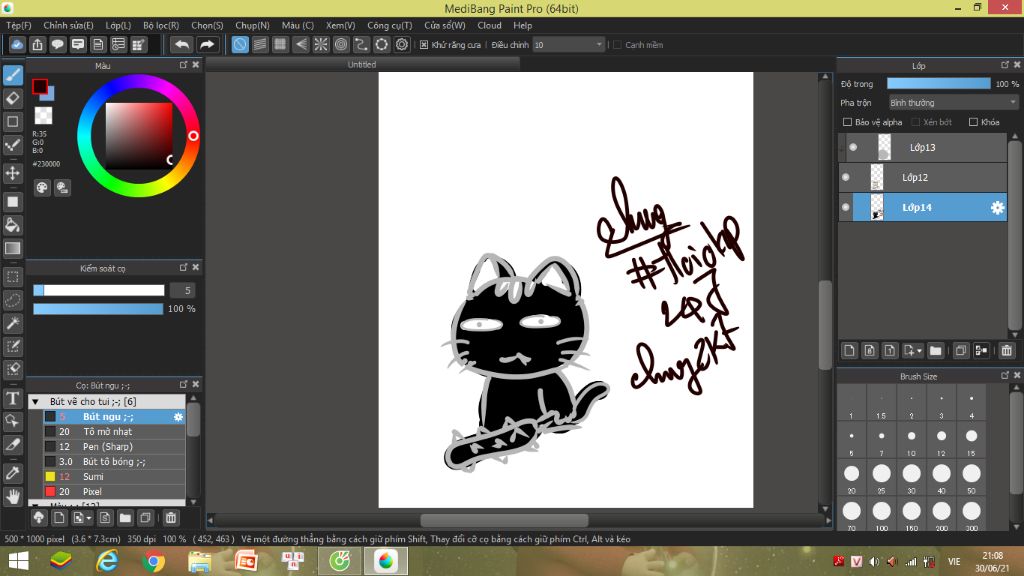
Task: Enable the Khóa lock checkbox
Action: click(973, 122)
